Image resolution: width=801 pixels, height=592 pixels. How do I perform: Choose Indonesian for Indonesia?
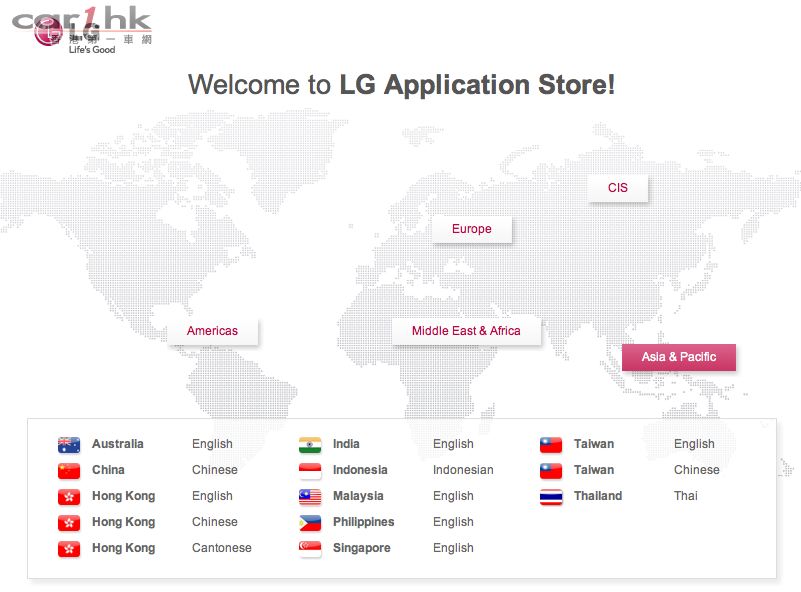[x=463, y=470]
